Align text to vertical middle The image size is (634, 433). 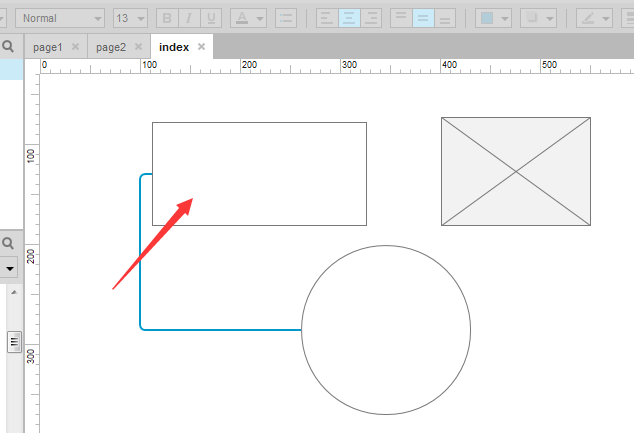coord(423,18)
